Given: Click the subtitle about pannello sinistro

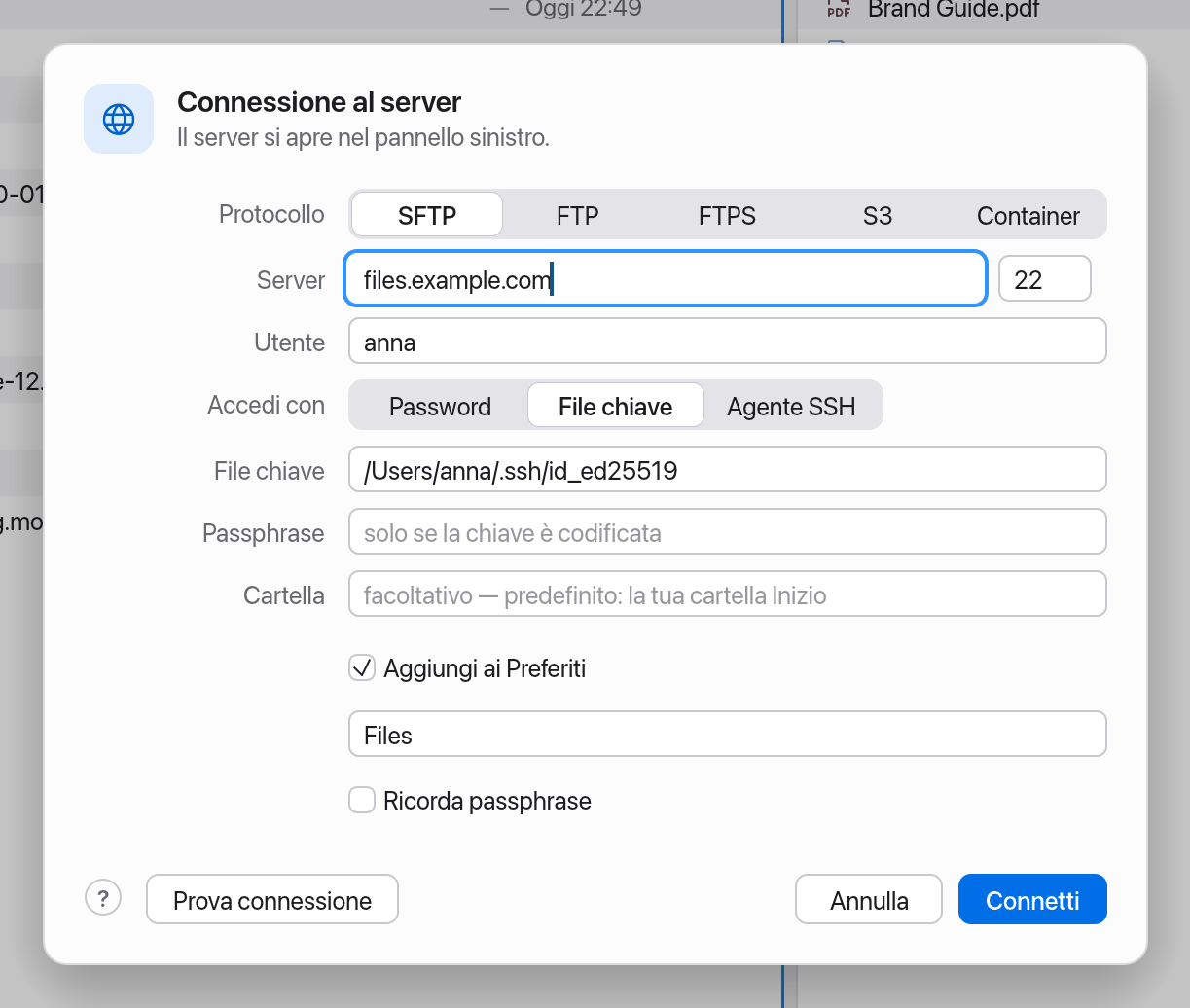Looking at the screenshot, I should coord(363,138).
